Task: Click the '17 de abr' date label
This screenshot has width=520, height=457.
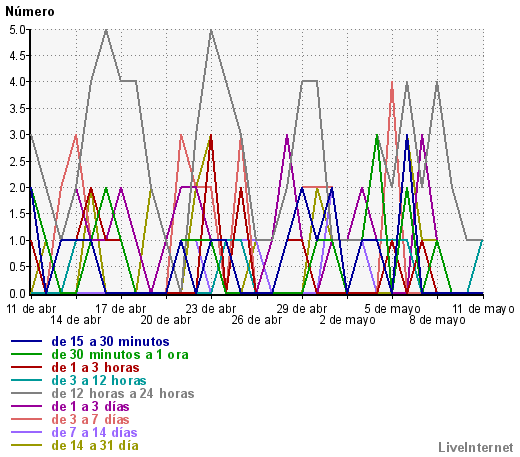Action: click(x=121, y=309)
